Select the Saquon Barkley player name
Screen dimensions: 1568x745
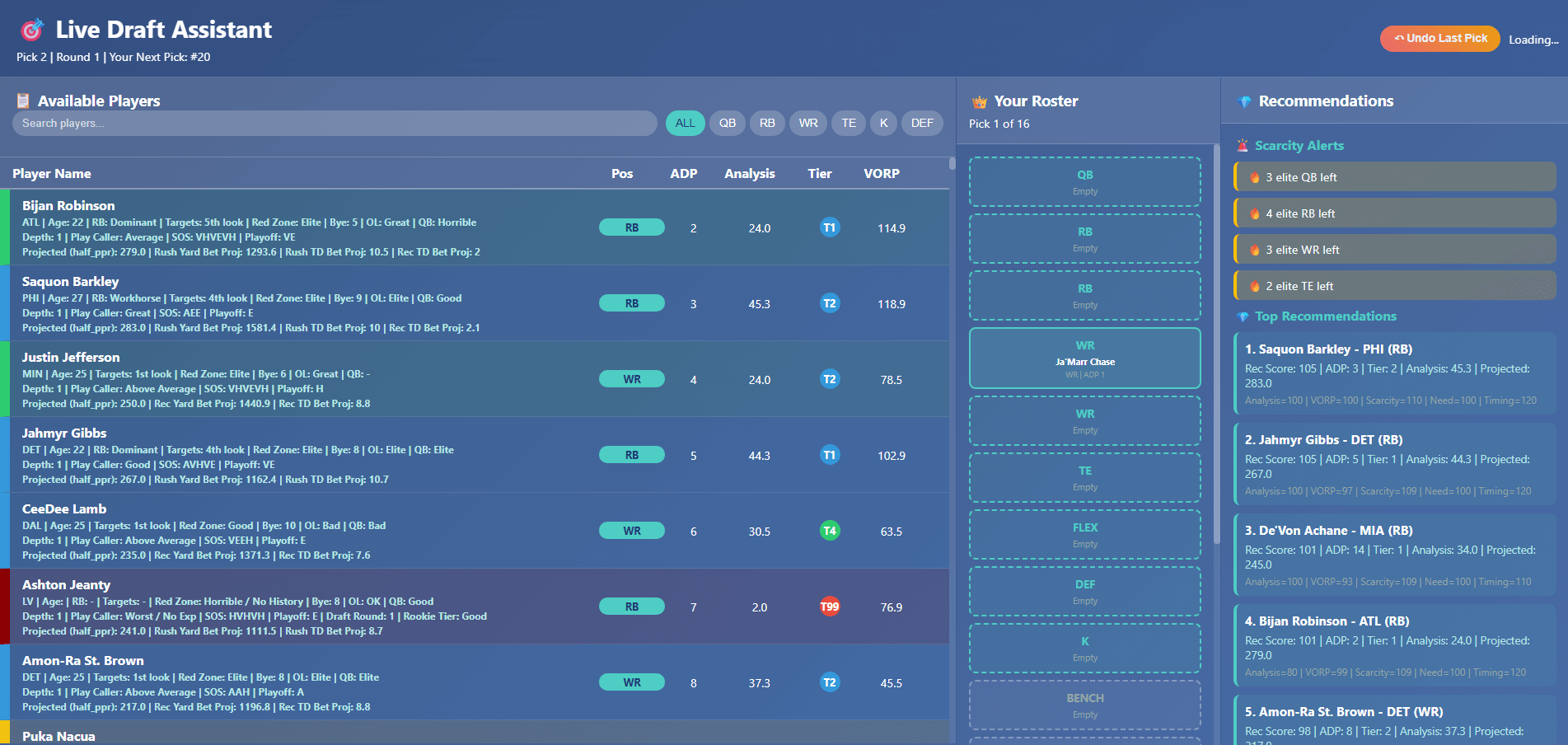coord(70,282)
